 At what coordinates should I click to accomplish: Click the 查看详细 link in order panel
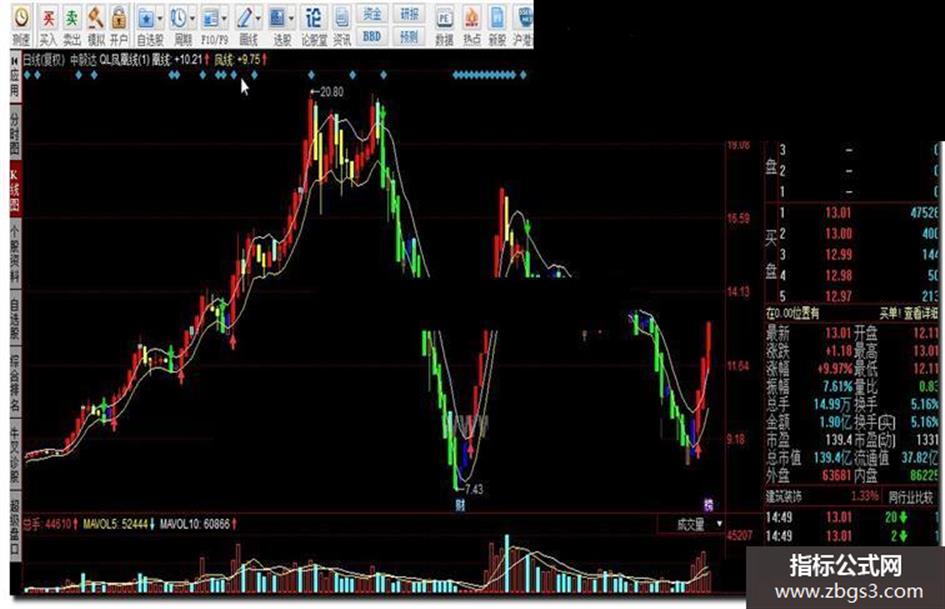pyautogui.click(x=920, y=313)
